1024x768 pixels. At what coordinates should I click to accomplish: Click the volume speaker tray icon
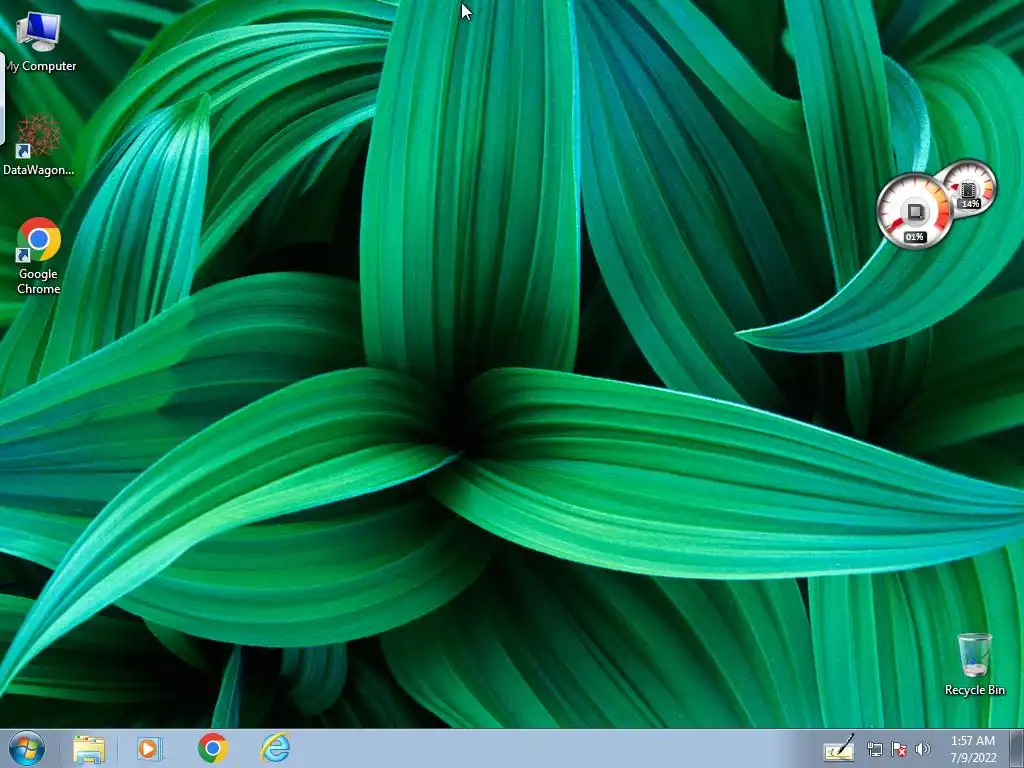click(922, 750)
